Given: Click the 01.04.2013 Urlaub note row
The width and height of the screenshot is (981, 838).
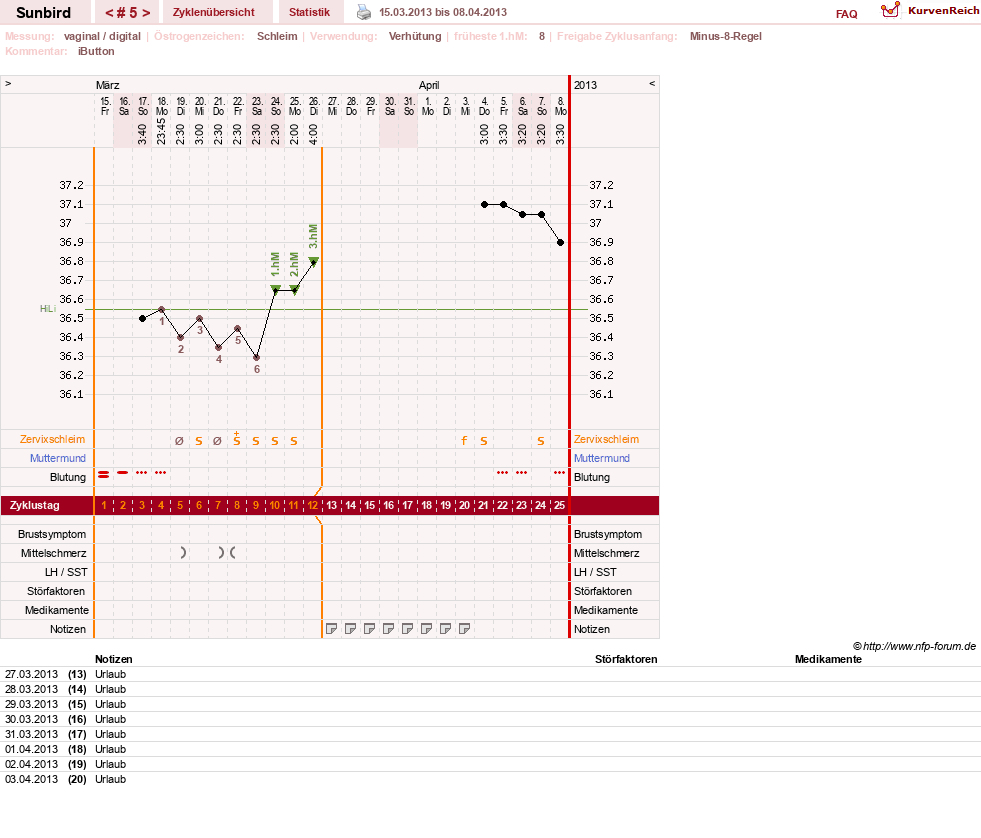Looking at the screenshot, I should coord(490,749).
